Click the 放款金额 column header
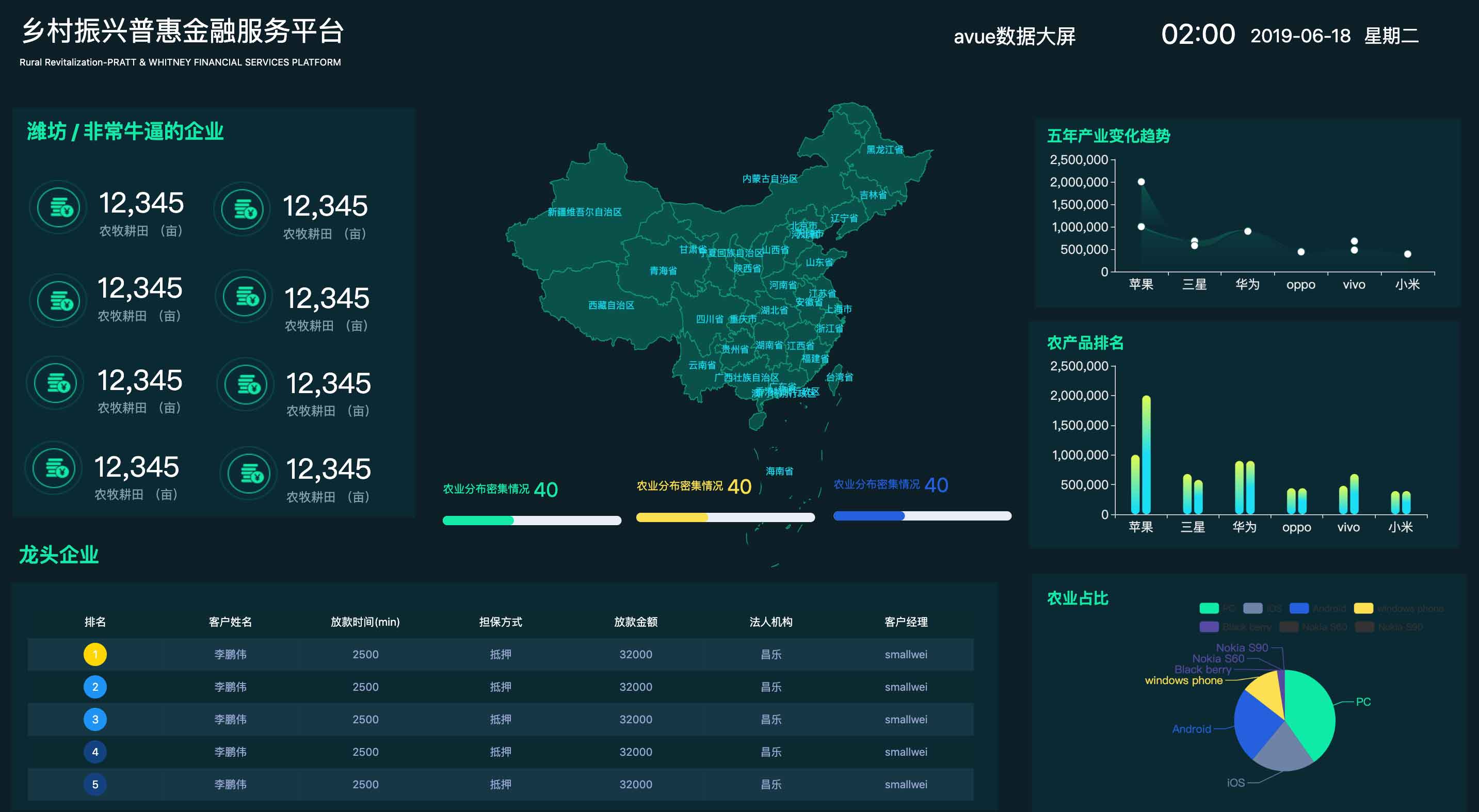The image size is (1479, 812). [636, 622]
